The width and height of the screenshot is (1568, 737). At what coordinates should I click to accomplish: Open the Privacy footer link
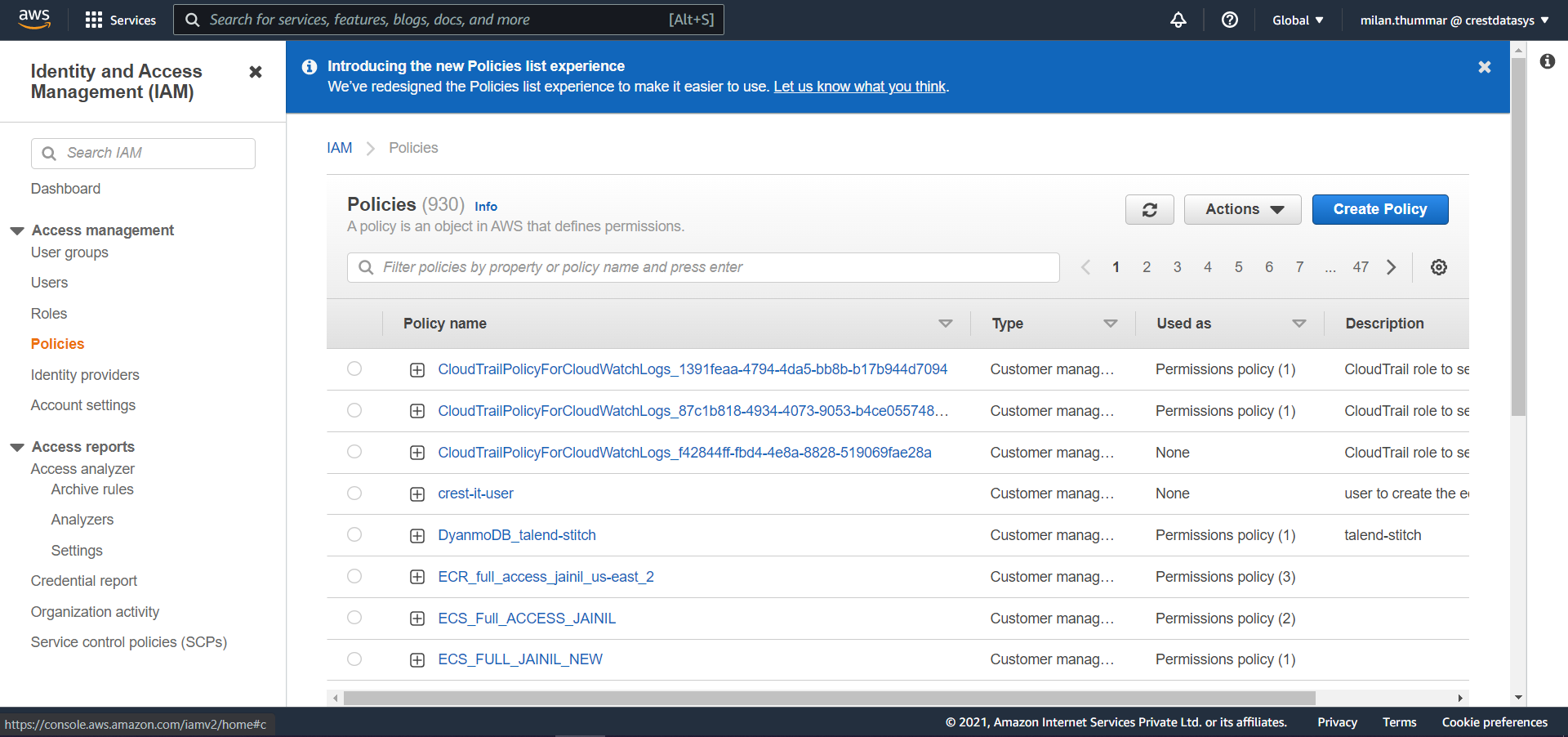tap(1337, 722)
